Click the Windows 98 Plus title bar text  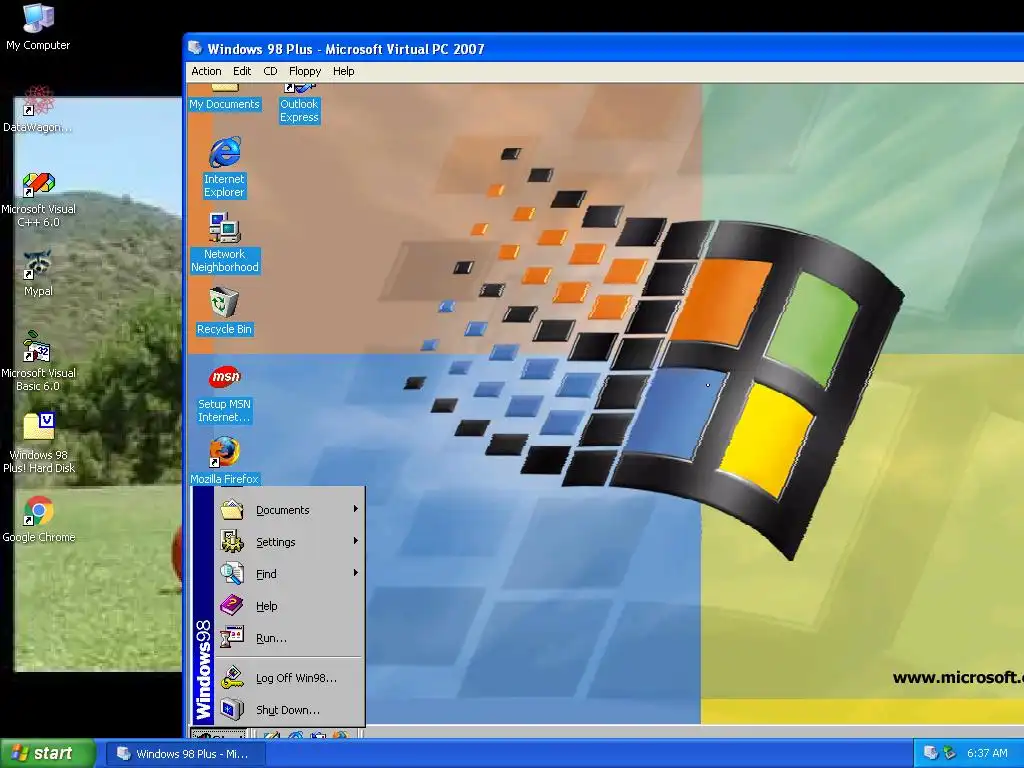tap(345, 49)
